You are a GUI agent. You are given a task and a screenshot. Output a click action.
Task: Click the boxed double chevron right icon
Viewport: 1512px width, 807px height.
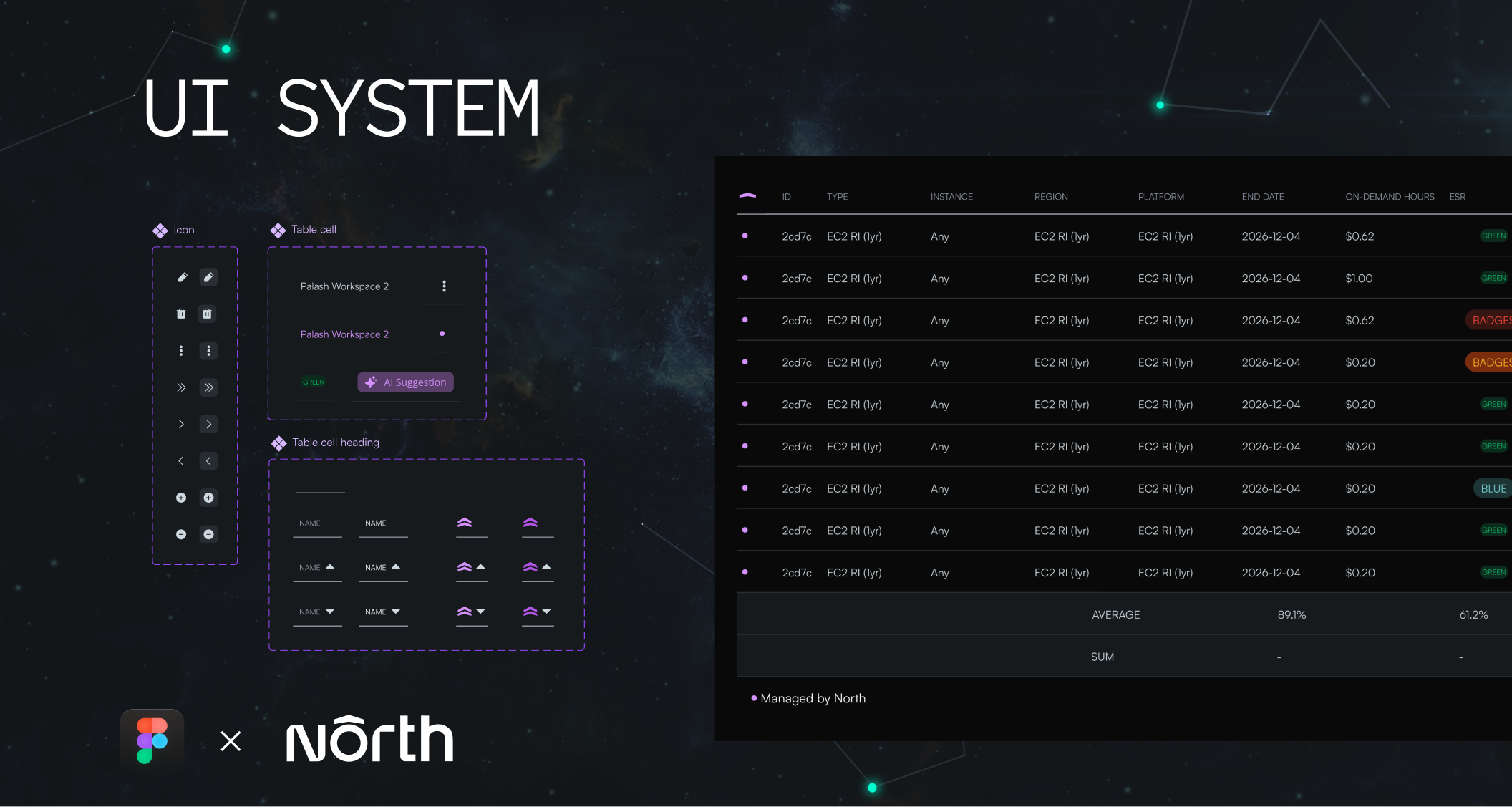click(x=208, y=387)
